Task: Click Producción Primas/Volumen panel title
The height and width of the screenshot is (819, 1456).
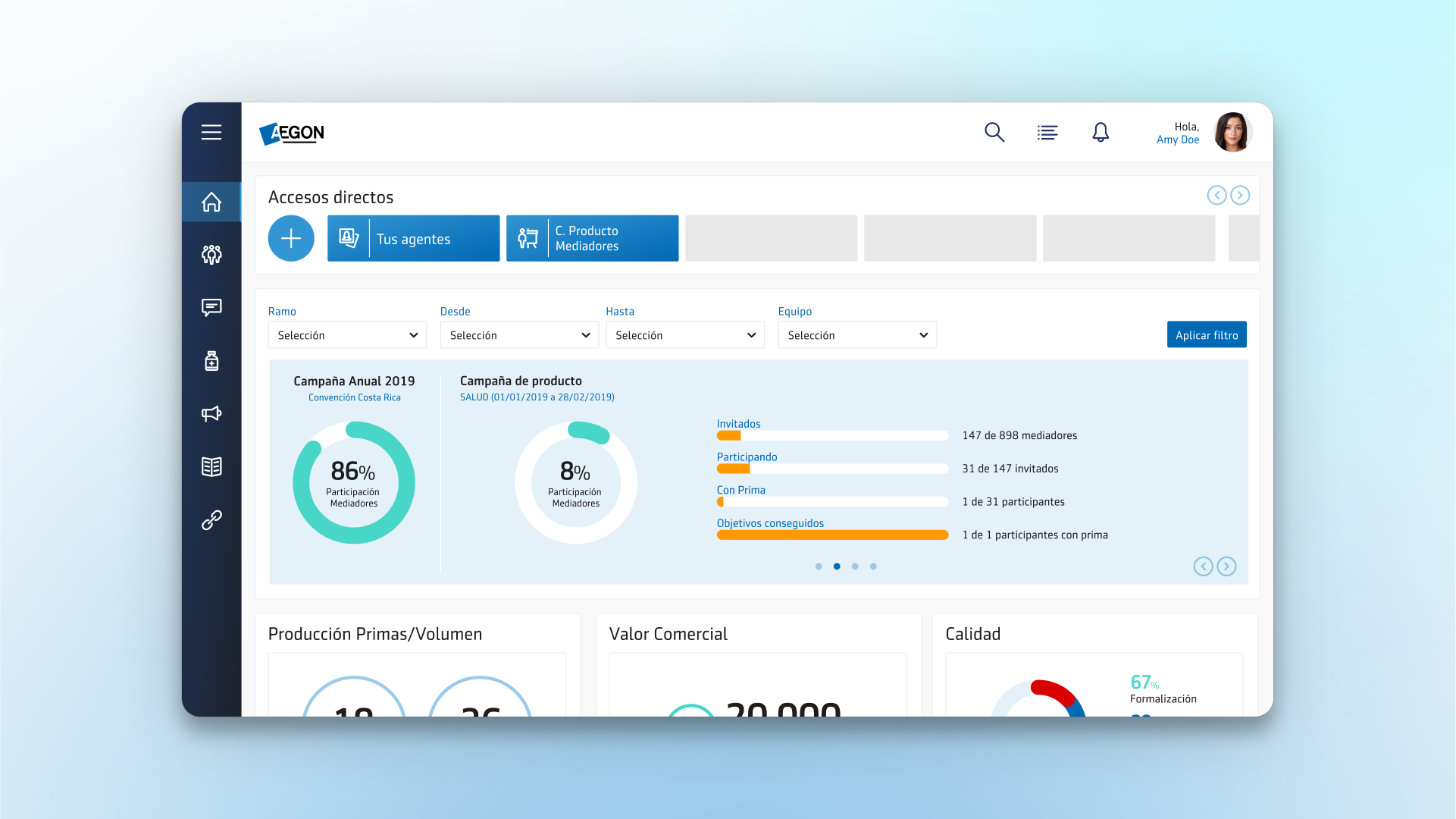Action: (x=375, y=634)
